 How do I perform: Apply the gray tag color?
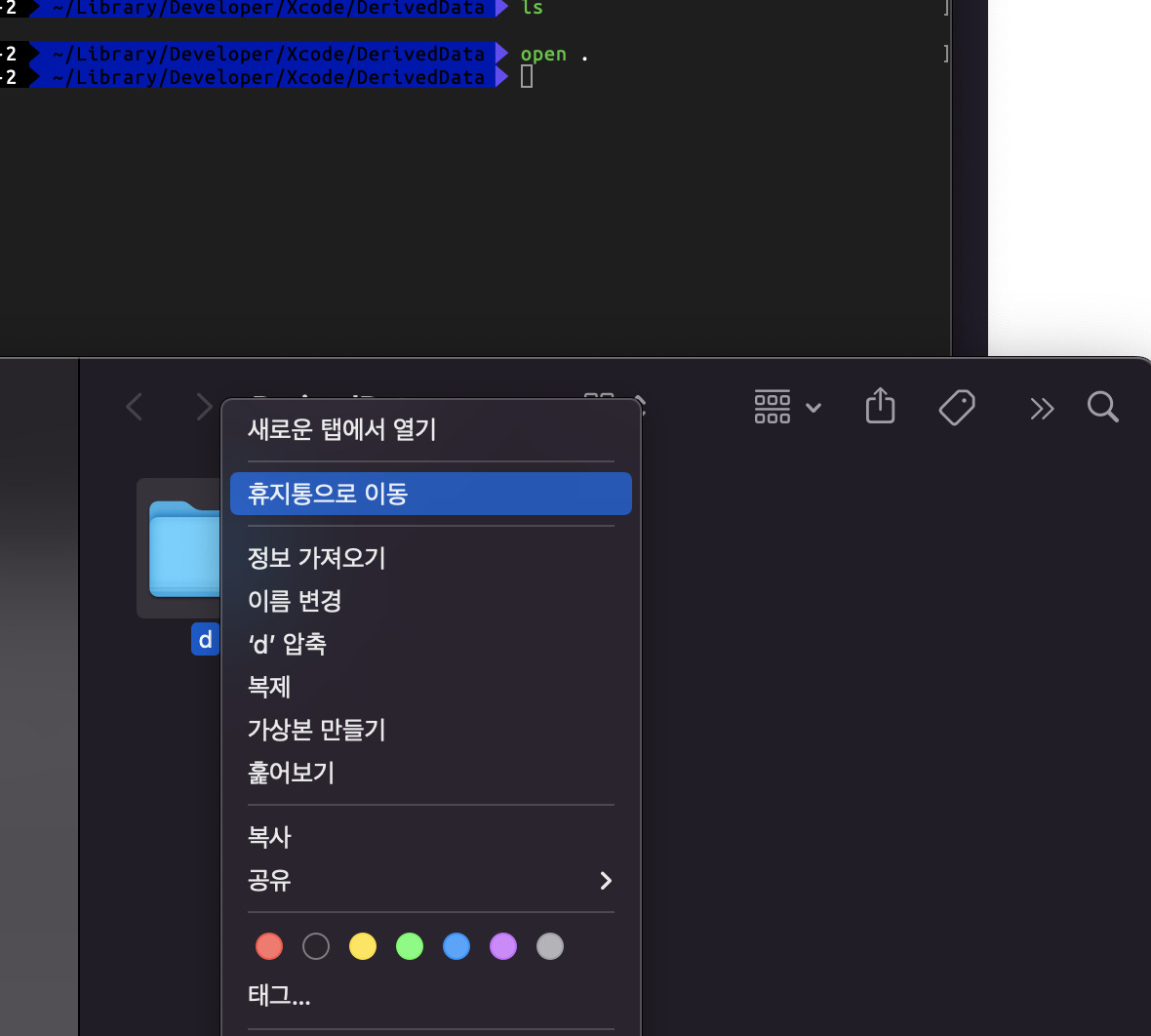550,946
